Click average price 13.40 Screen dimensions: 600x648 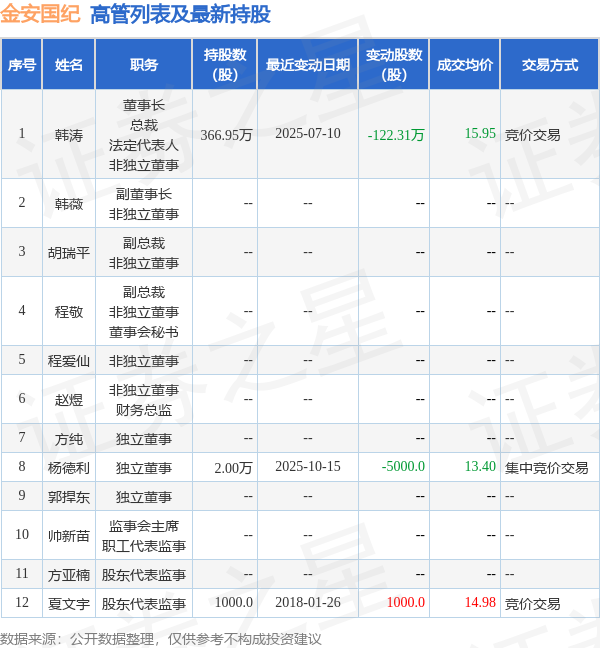click(480, 466)
